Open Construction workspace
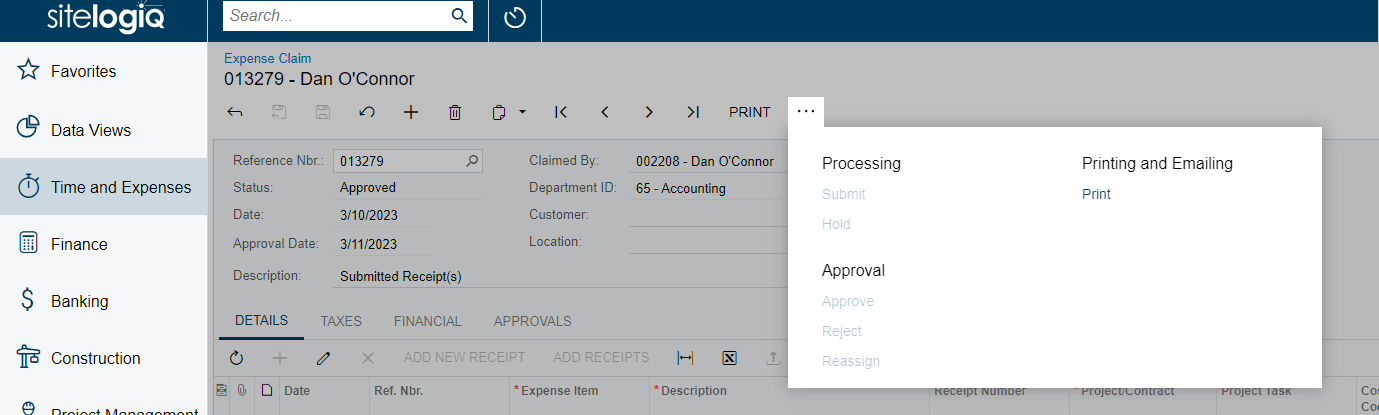Image resolution: width=1379 pixels, height=415 pixels. click(x=104, y=357)
